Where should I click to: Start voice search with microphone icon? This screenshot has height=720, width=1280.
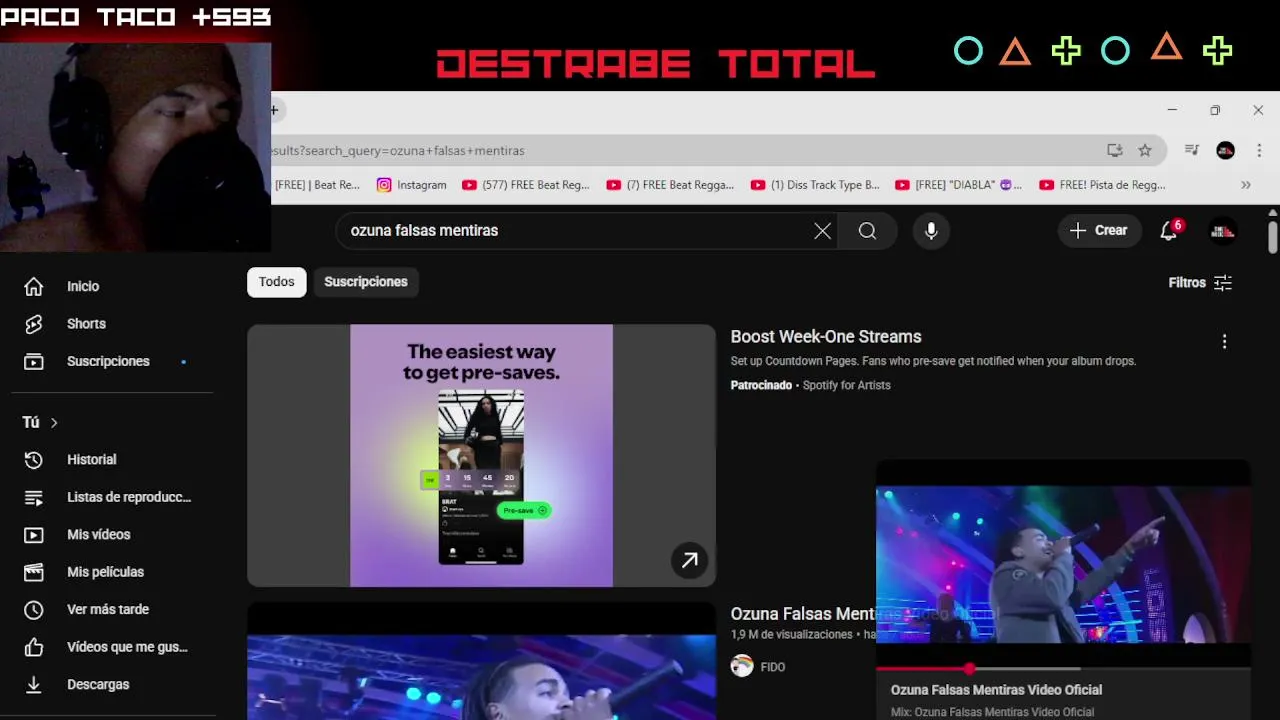(931, 231)
